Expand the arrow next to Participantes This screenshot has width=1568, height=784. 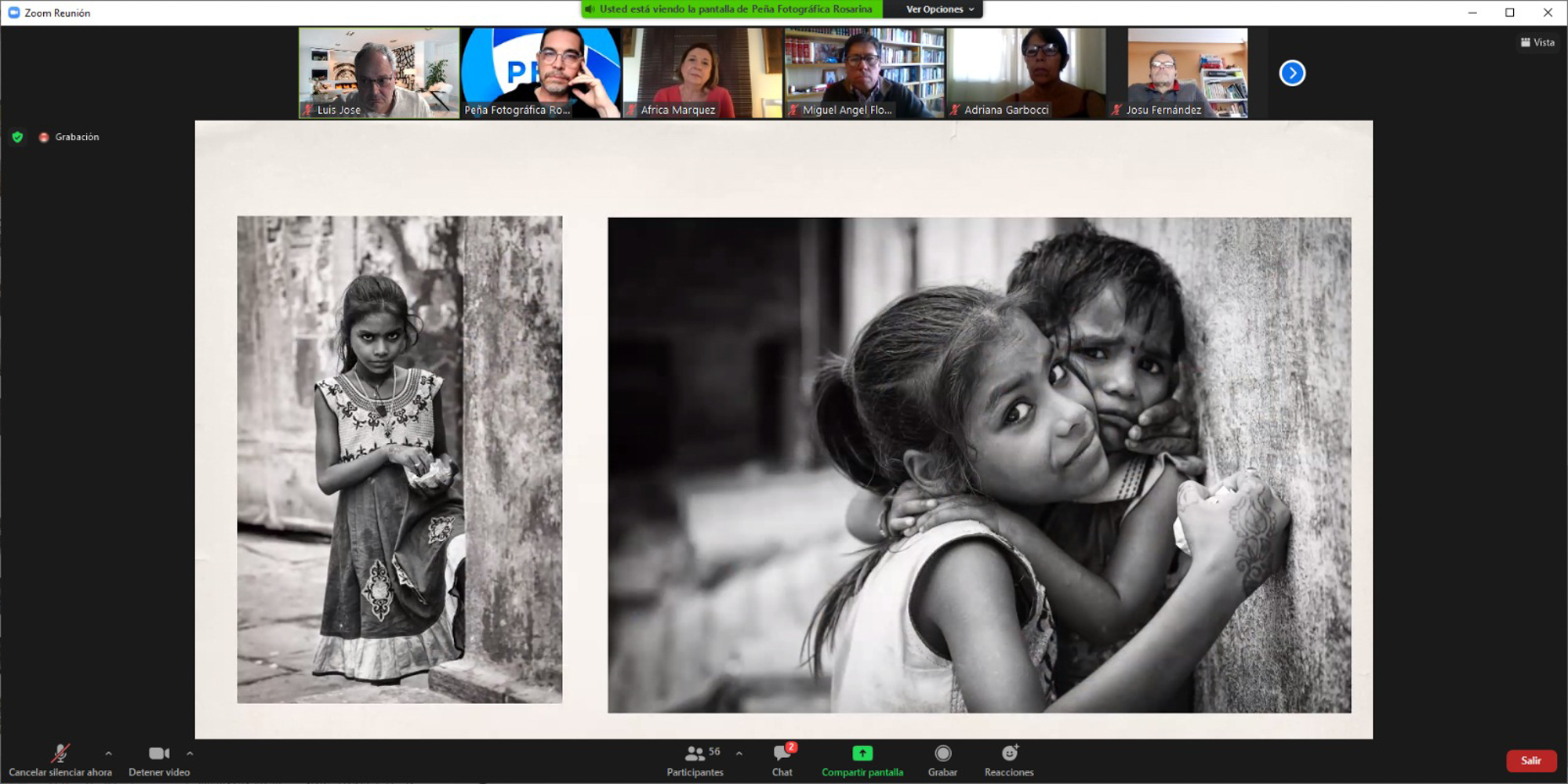pos(739,753)
